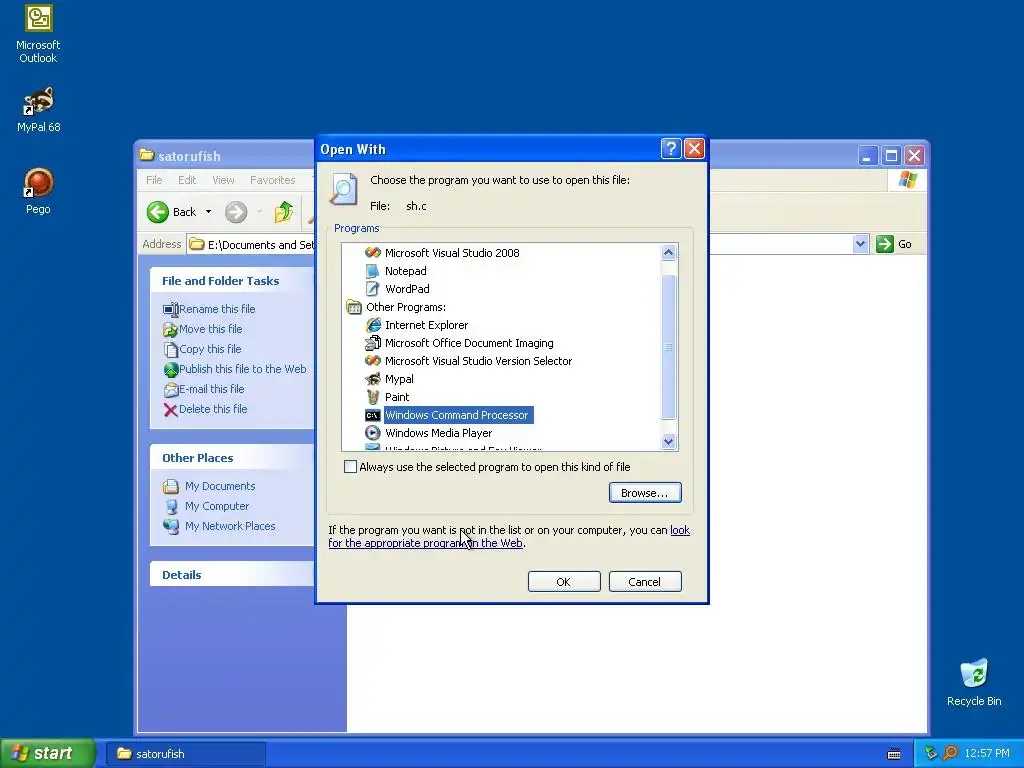The image size is (1024, 768).
Task: Go up one folder level in satorufish
Action: point(284,212)
